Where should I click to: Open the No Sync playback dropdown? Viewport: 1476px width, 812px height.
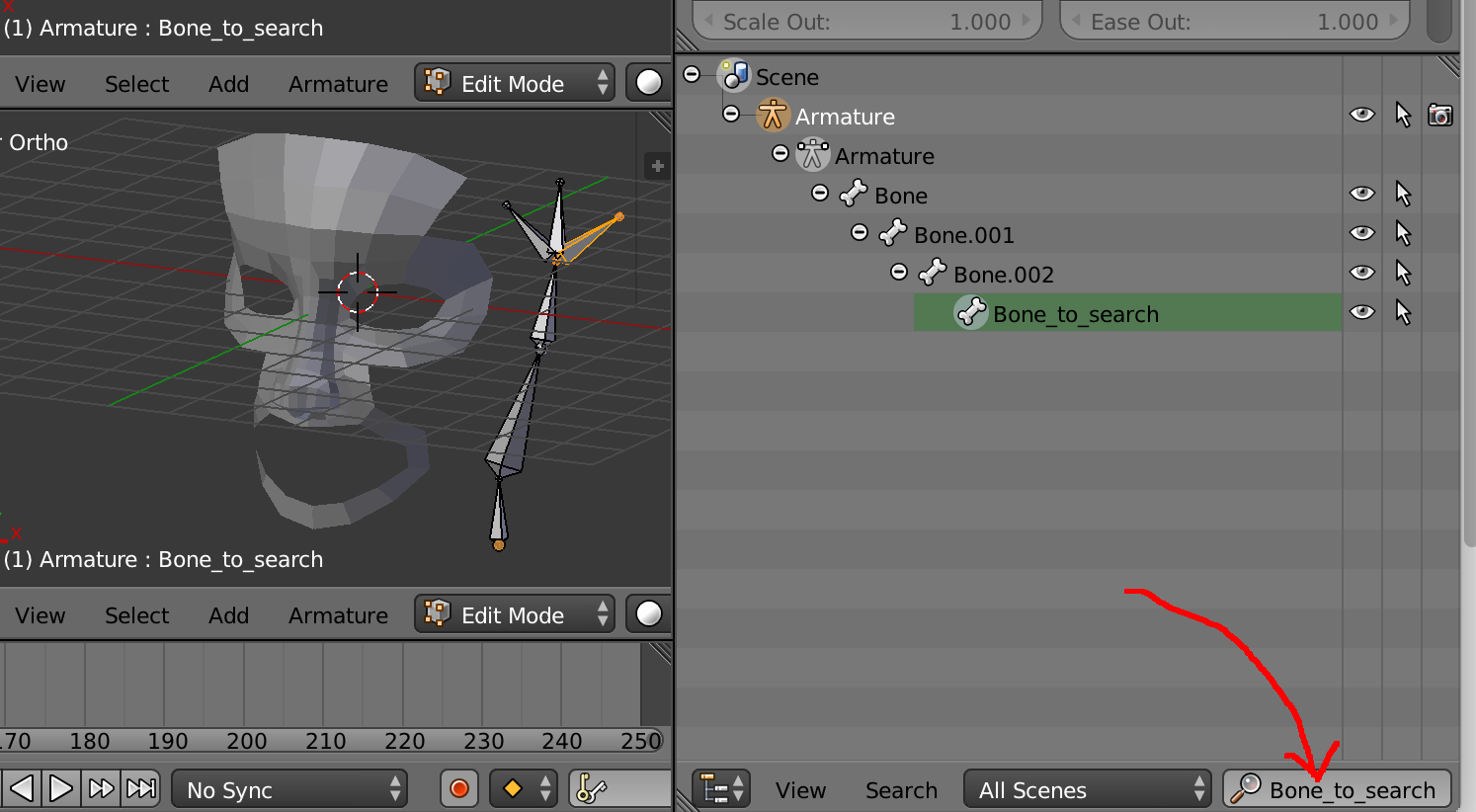coord(289,789)
